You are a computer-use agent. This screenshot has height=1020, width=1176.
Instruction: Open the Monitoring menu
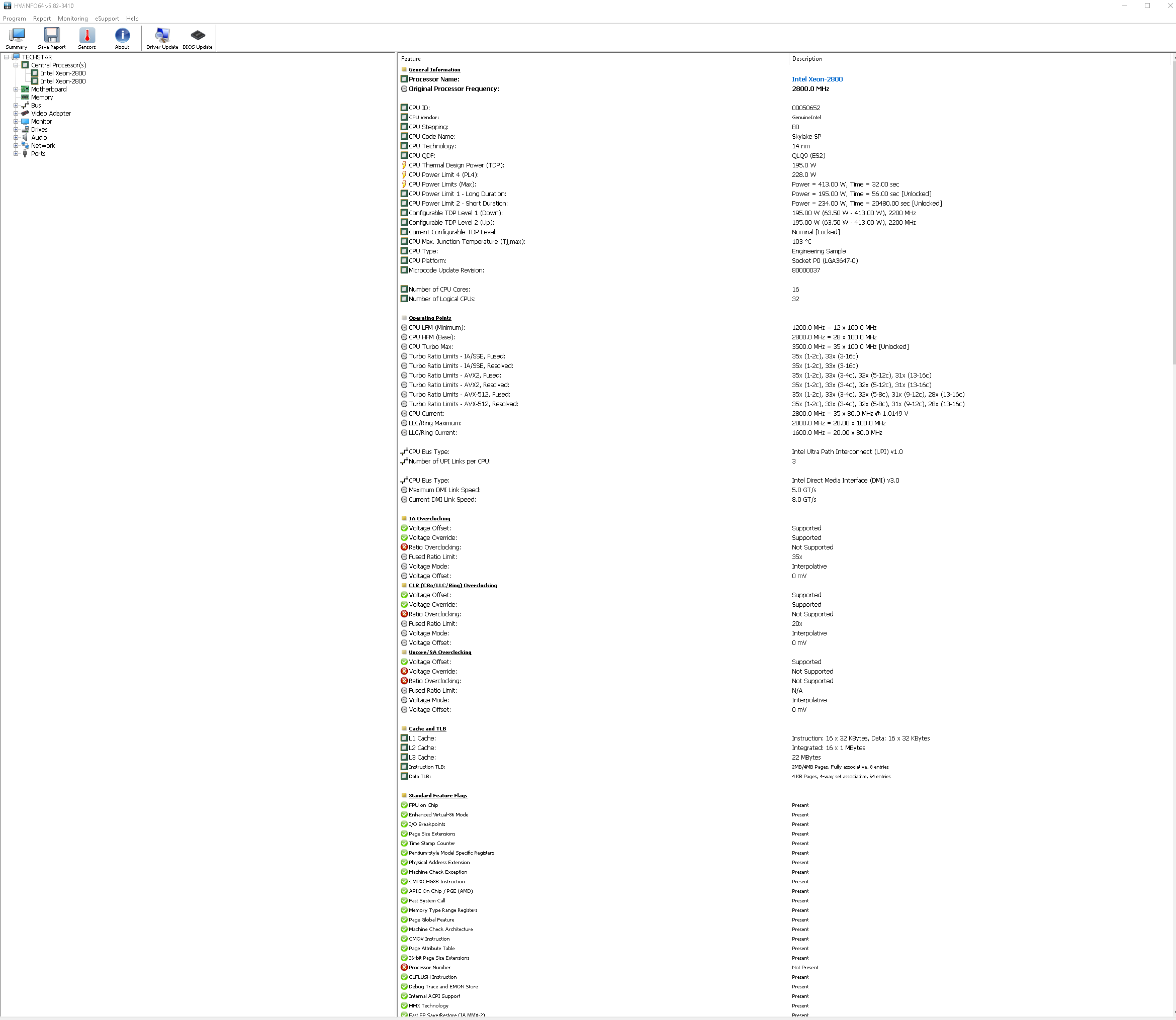pyautogui.click(x=73, y=19)
